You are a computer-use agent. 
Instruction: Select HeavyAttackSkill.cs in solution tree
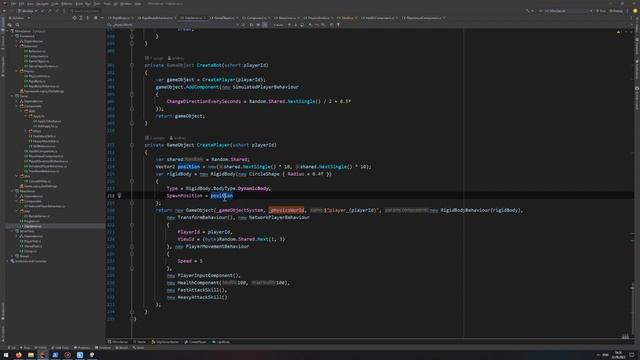pos(45,141)
